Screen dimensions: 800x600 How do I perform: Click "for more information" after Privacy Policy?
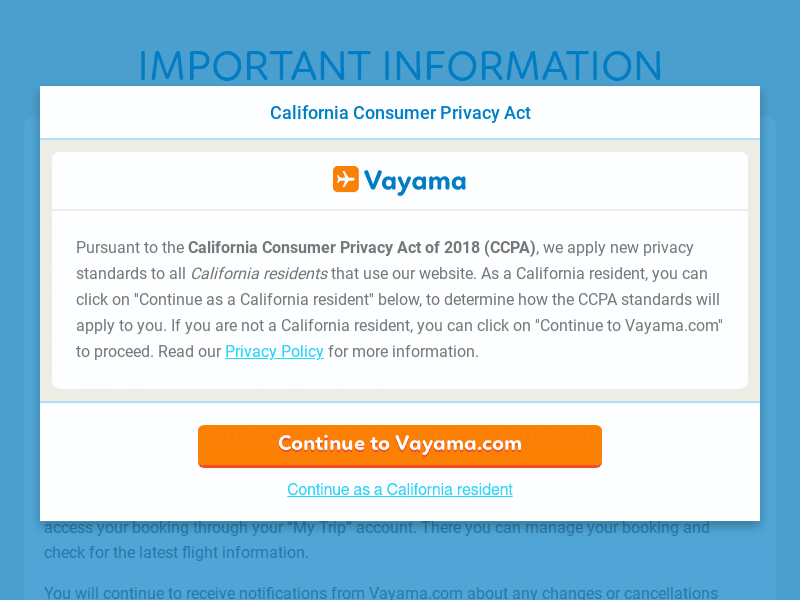coord(403,351)
